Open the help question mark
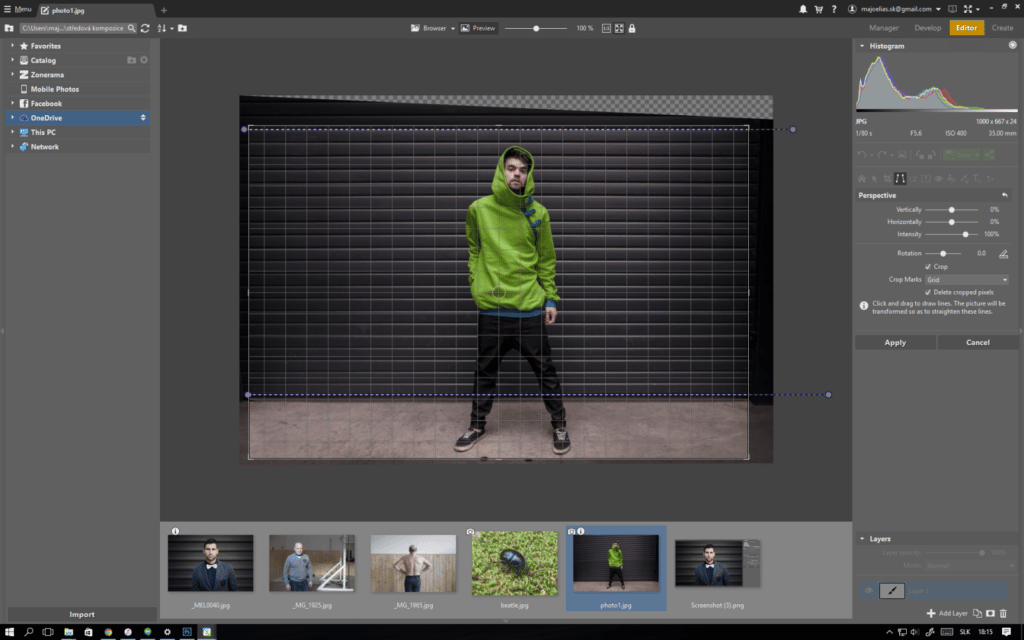This screenshot has height=640, width=1024. pyautogui.click(x=834, y=9)
